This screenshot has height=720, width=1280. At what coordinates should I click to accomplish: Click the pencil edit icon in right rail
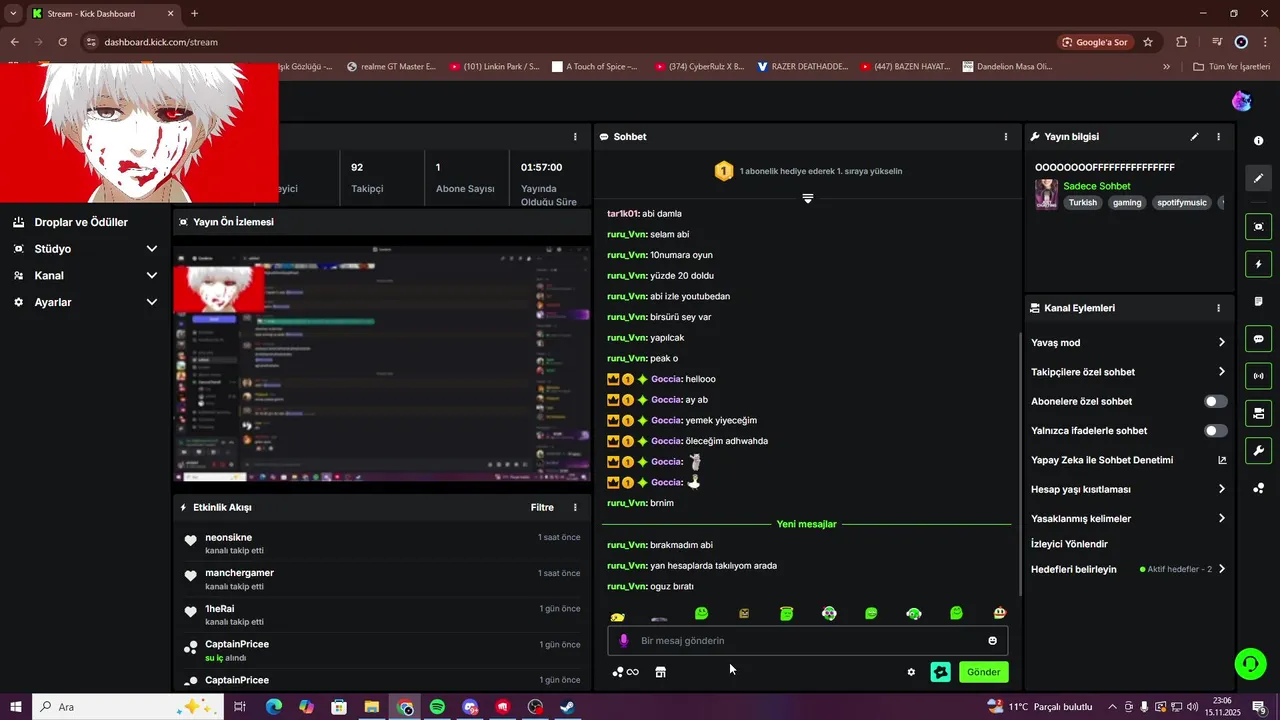tap(1259, 178)
